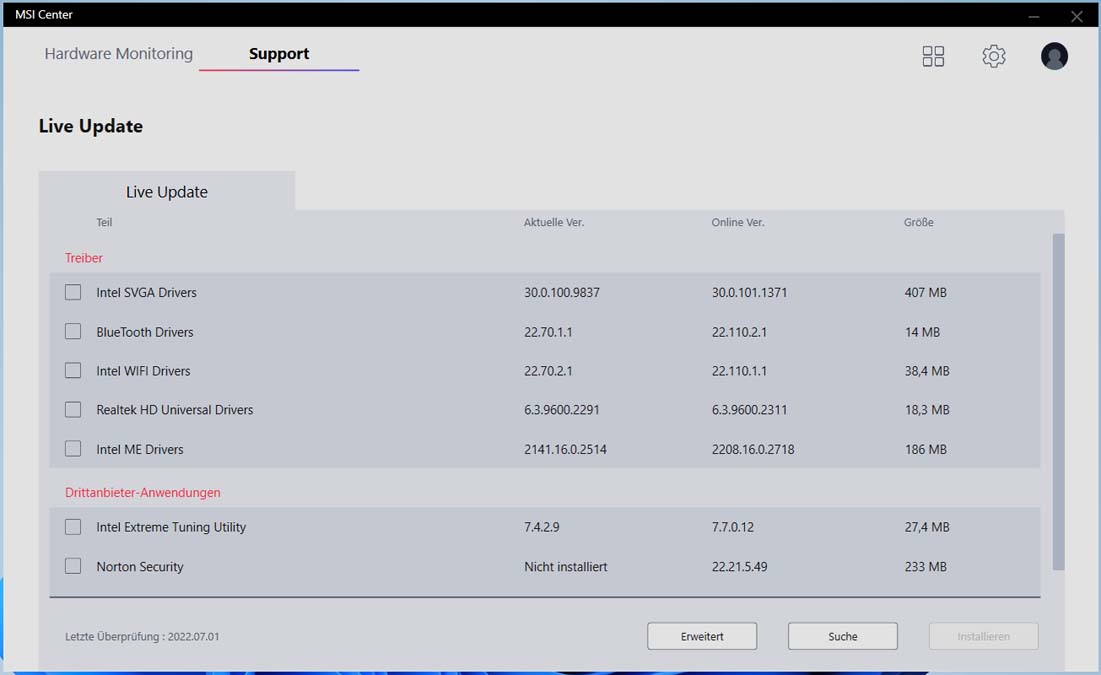Switch to Hardware Monitoring tab
1101x675 pixels.
[x=119, y=53]
